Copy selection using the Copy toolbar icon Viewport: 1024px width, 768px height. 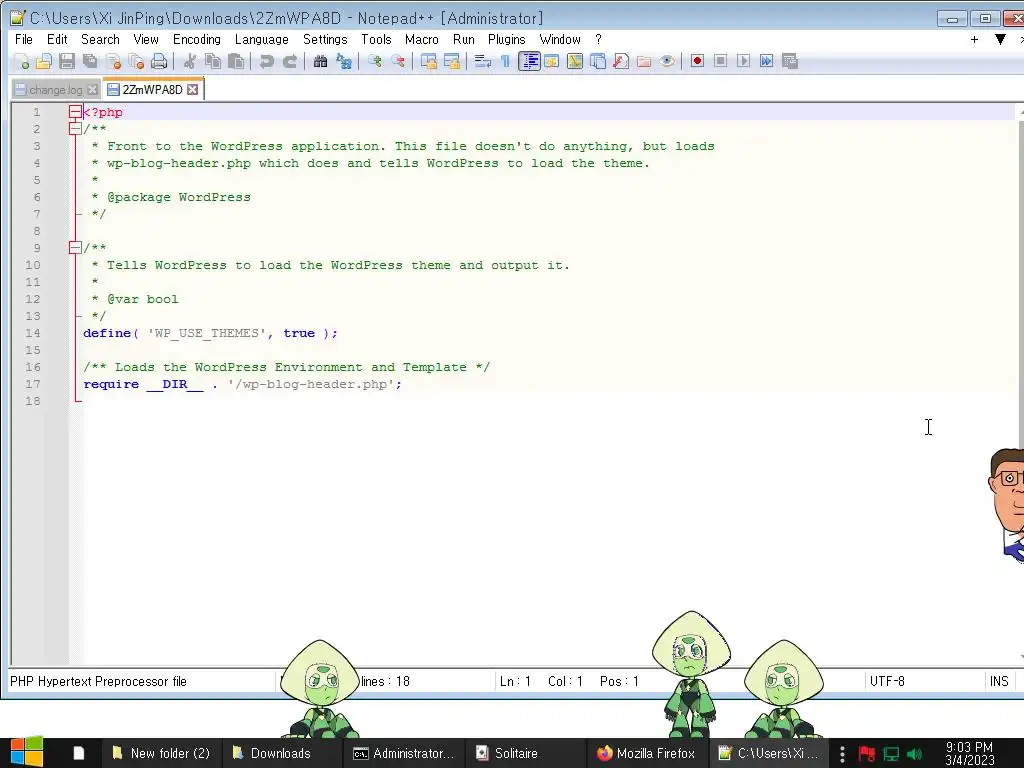pos(213,61)
